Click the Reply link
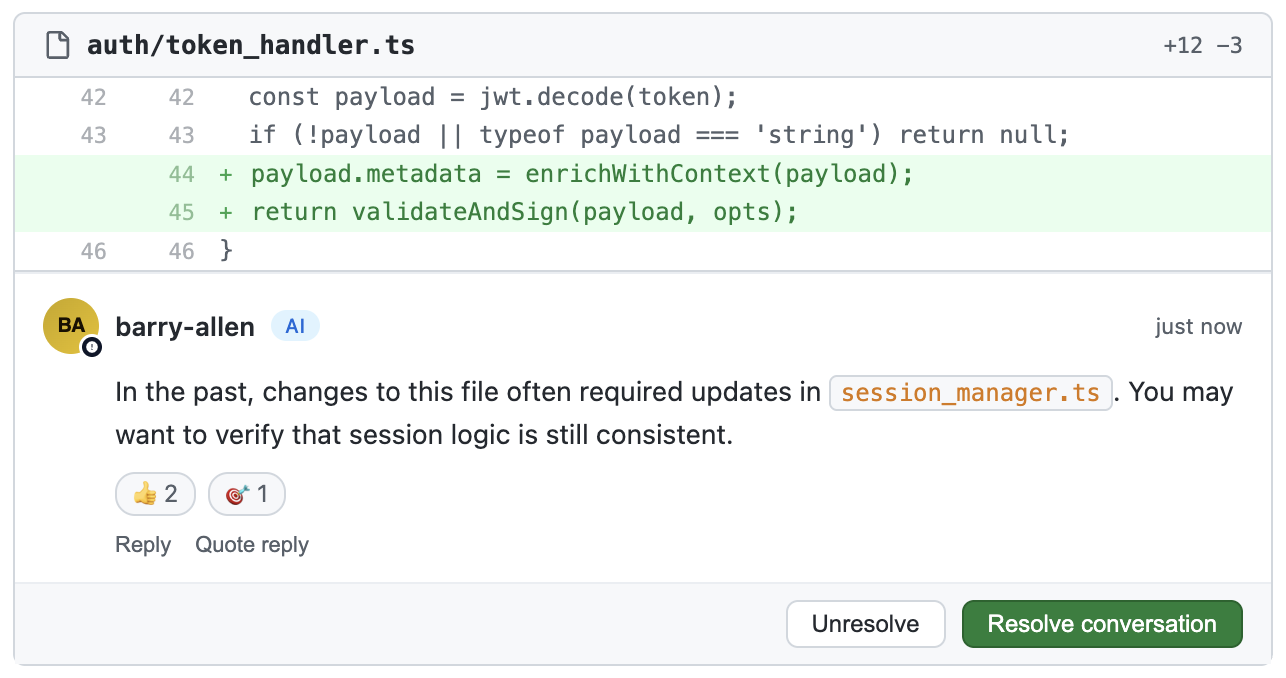1286x678 pixels. coord(143,545)
